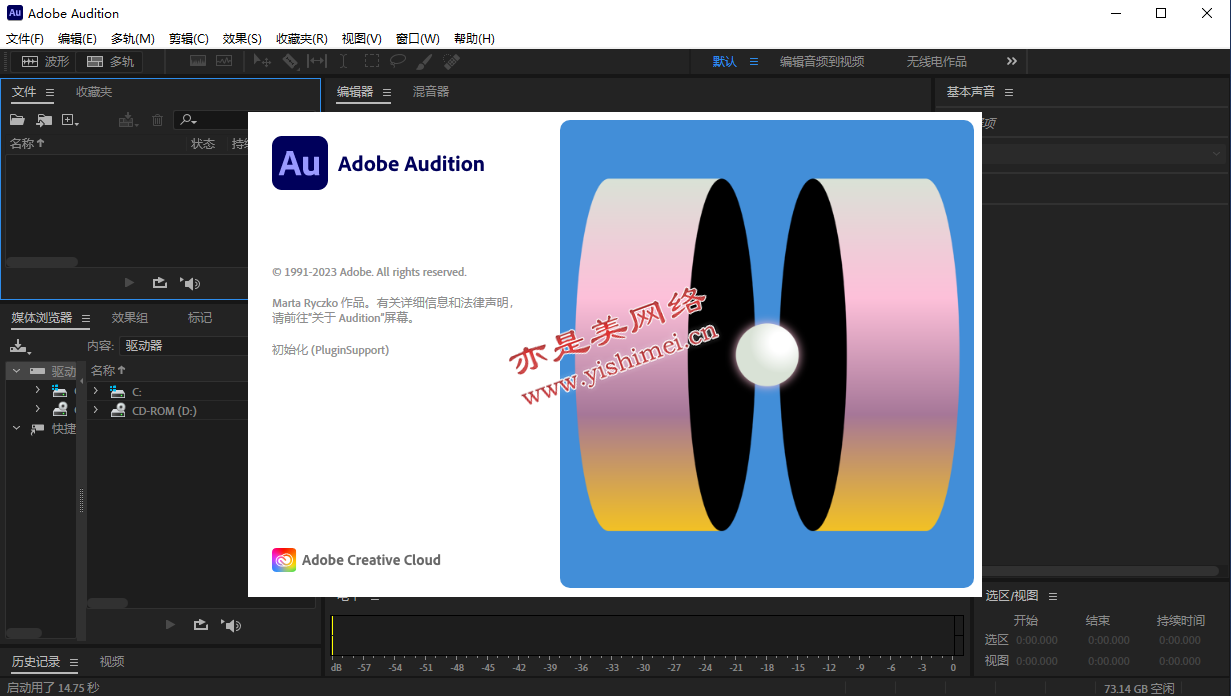Toggle auto-play in the Files panel
This screenshot has width=1231, height=696.
pos(190,283)
